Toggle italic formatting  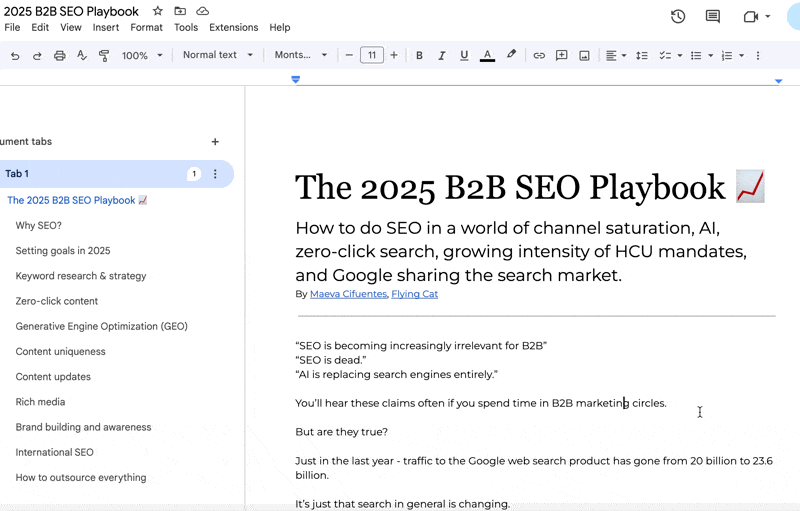[x=442, y=56]
